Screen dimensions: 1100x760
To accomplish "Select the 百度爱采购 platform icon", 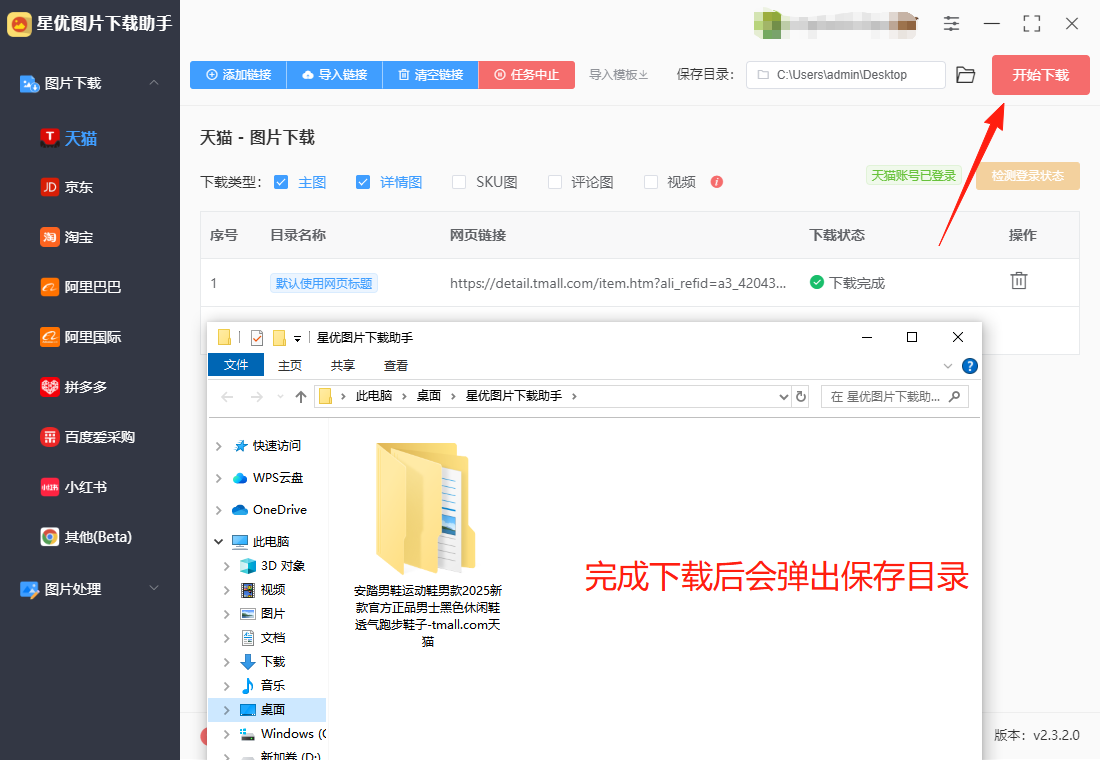I will 50,437.
